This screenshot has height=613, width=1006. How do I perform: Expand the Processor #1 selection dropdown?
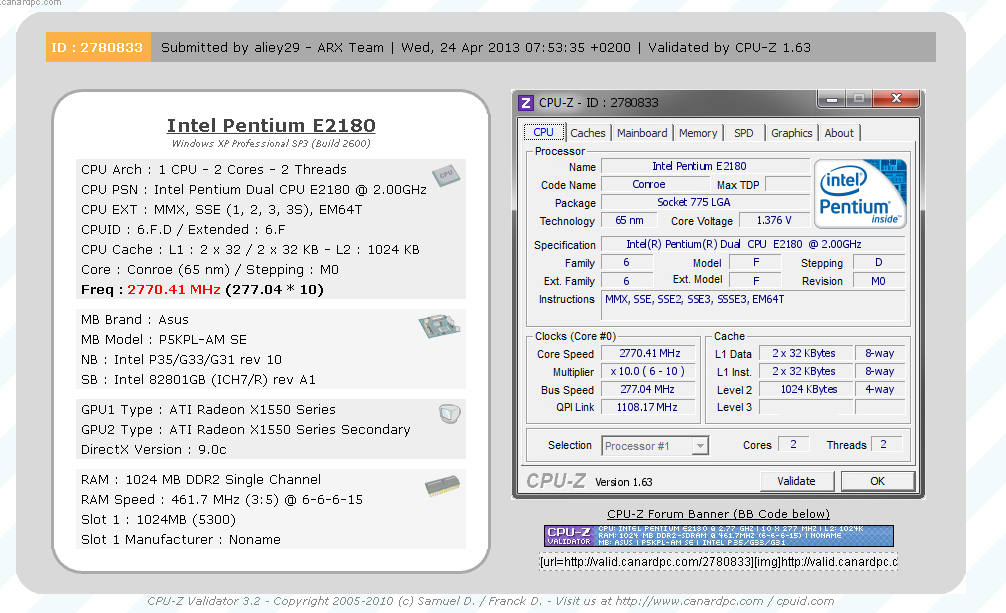click(701, 445)
